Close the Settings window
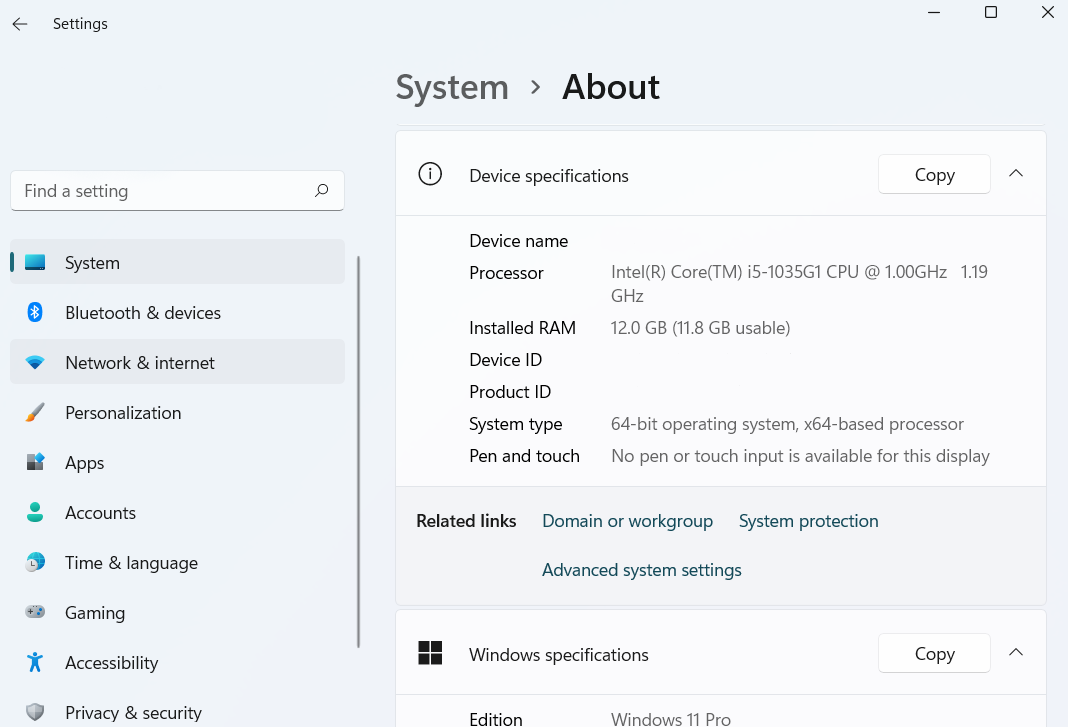The image size is (1068, 727). [x=1048, y=12]
